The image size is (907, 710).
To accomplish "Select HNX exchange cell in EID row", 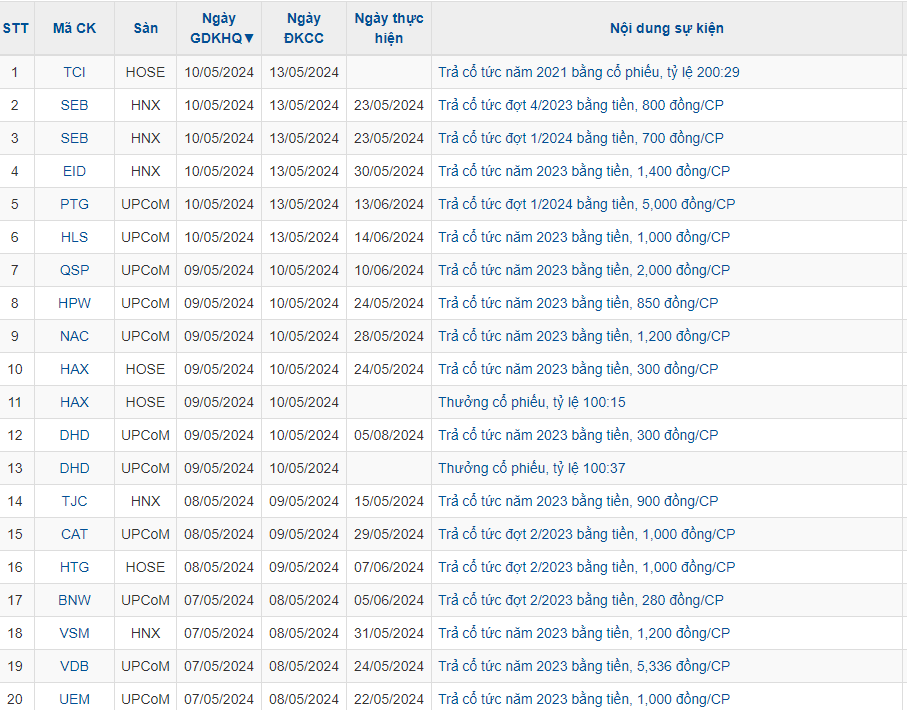I will point(145,171).
